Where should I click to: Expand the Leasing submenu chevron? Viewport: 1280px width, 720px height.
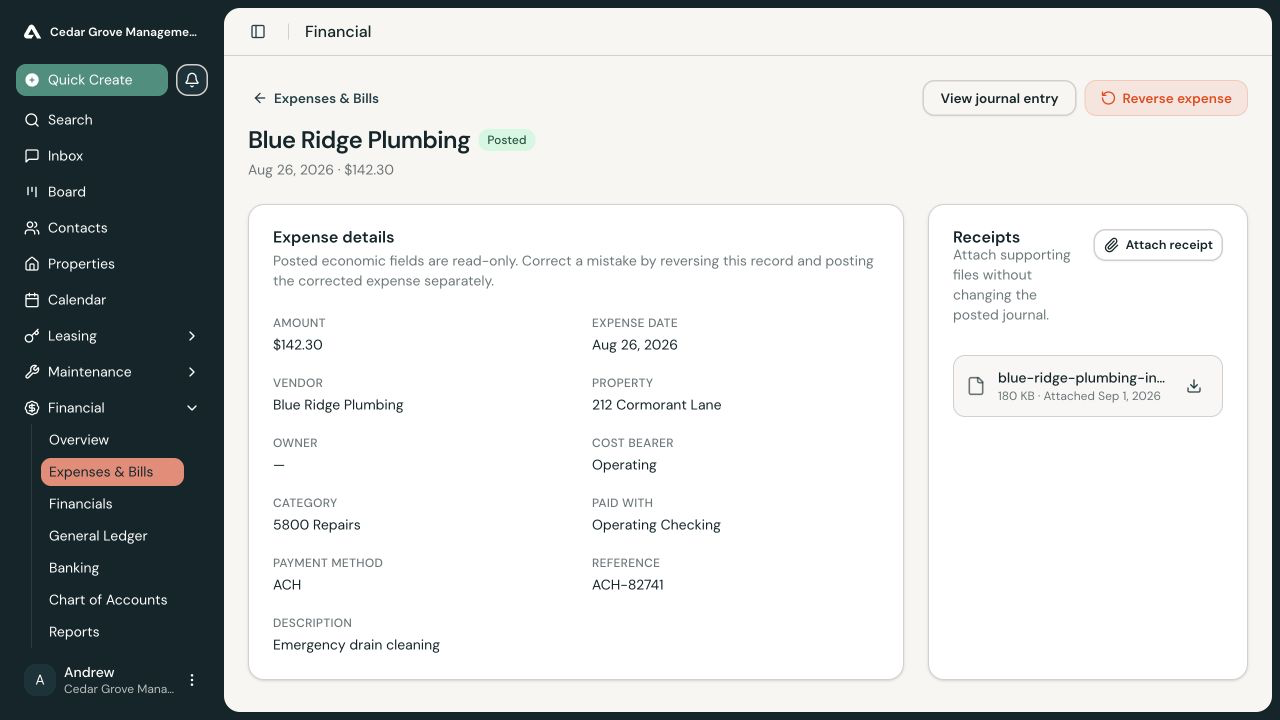192,336
